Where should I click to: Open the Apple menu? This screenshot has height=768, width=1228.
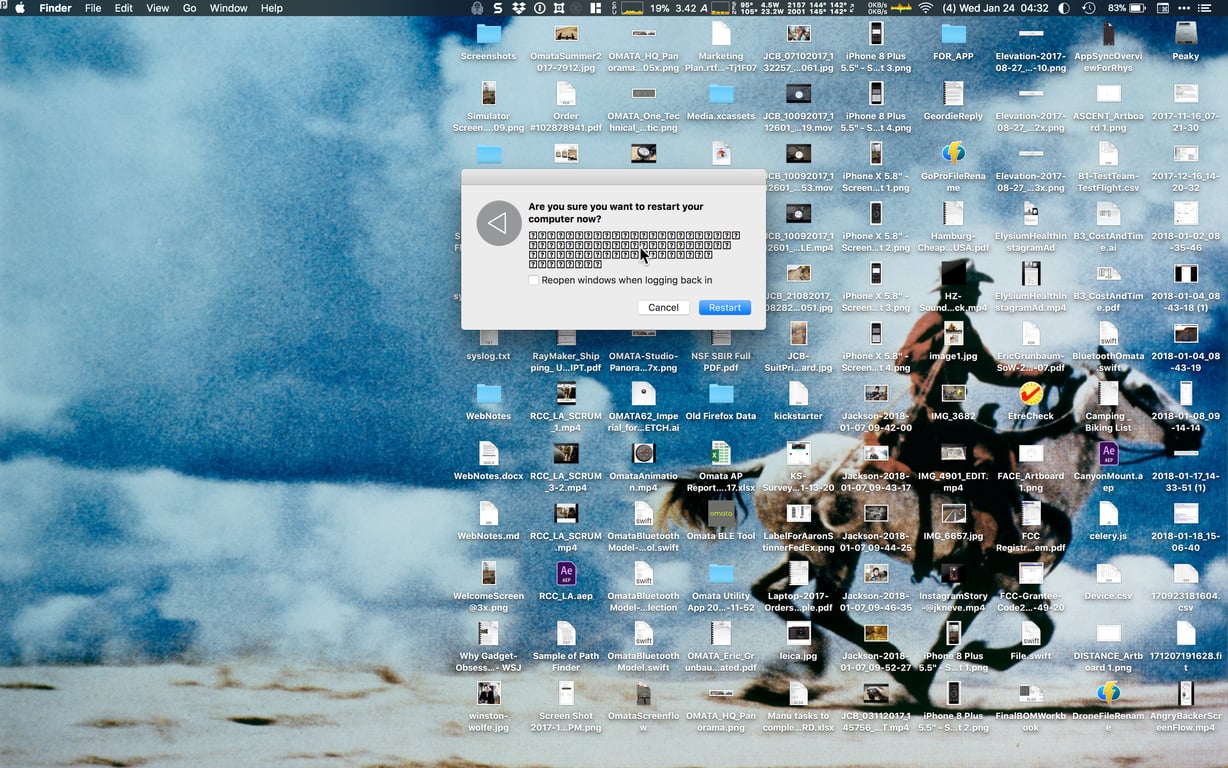click(19, 8)
